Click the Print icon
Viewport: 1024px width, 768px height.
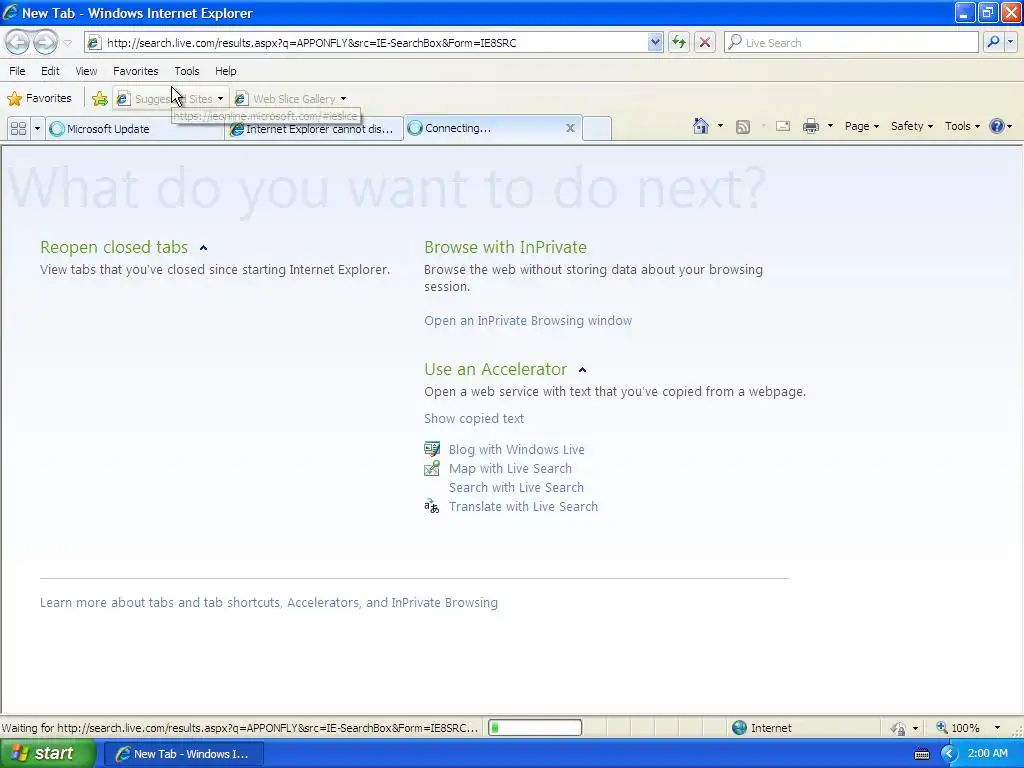(x=810, y=126)
